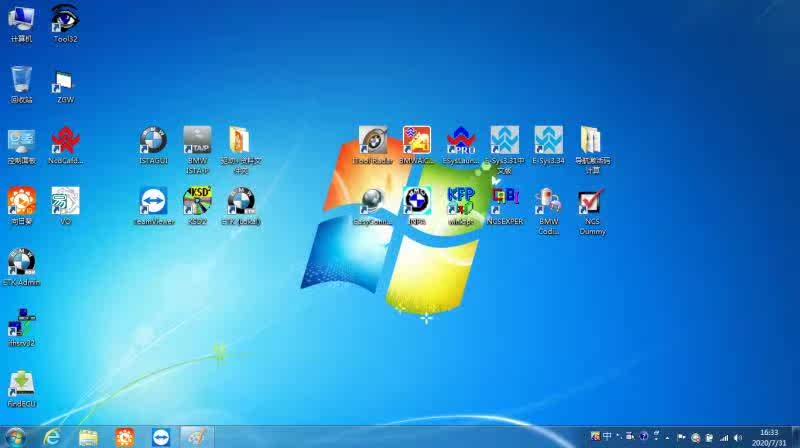Open the clock showing 16:33
The image size is (800, 448).
[769, 438]
